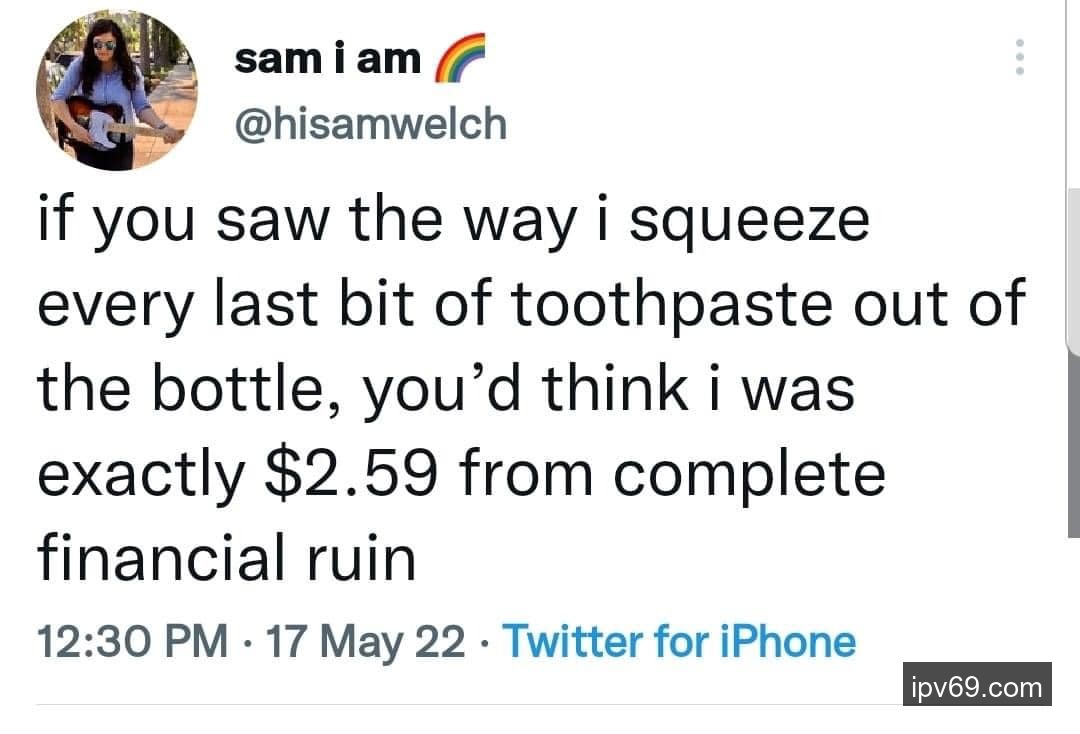Click the "Twitter for iPhone" source link
This screenshot has width=1080, height=734.
(679, 641)
